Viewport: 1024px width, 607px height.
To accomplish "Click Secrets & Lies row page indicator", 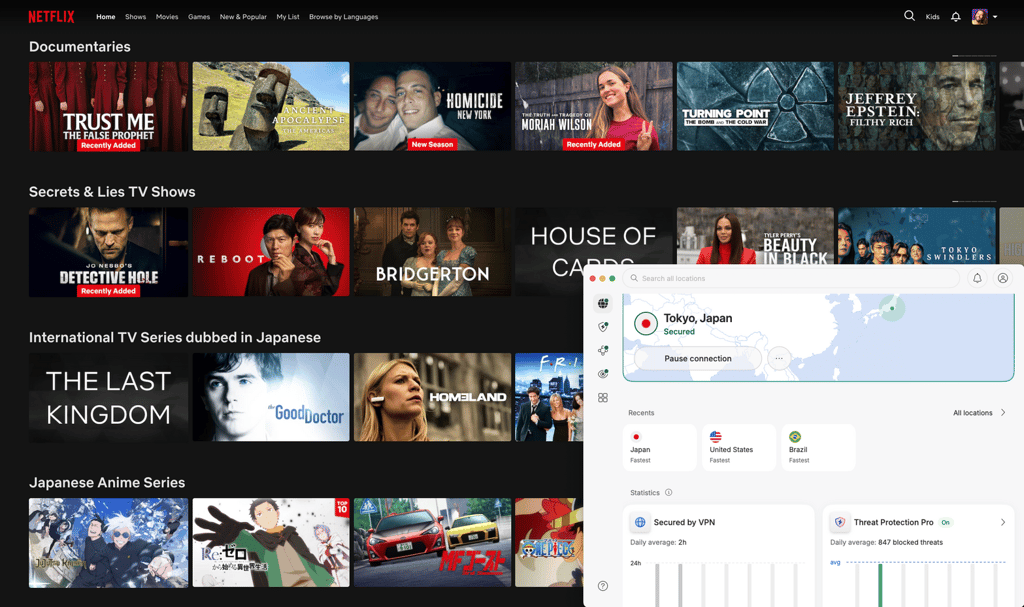I will (974, 201).
